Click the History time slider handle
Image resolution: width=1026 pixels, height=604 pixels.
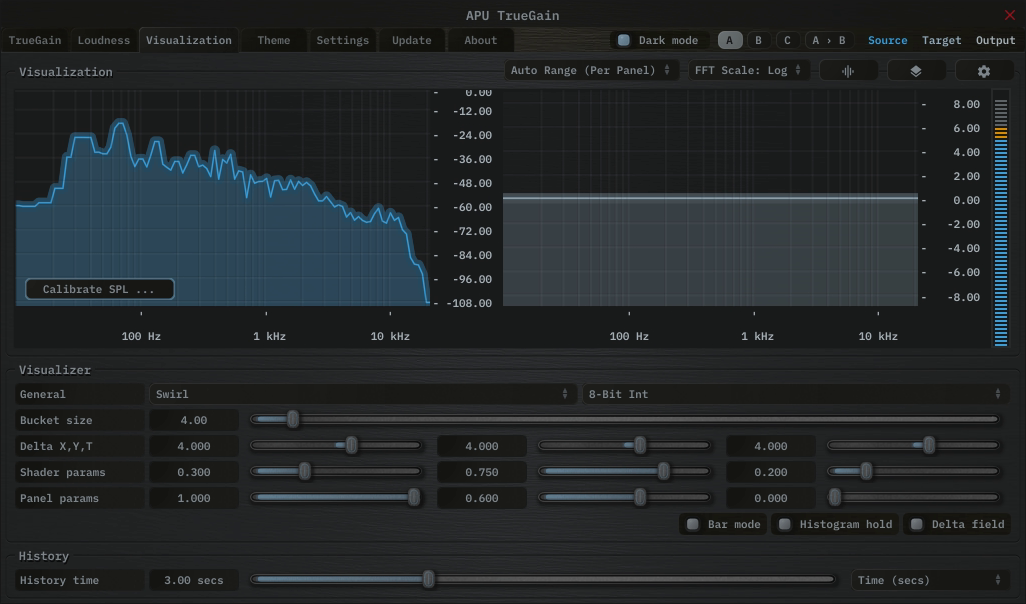[x=429, y=579]
